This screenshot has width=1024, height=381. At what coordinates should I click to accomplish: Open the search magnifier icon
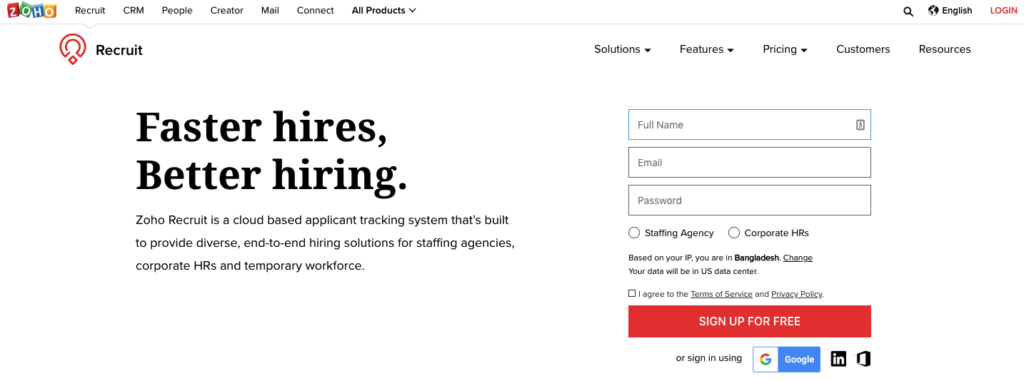point(908,11)
